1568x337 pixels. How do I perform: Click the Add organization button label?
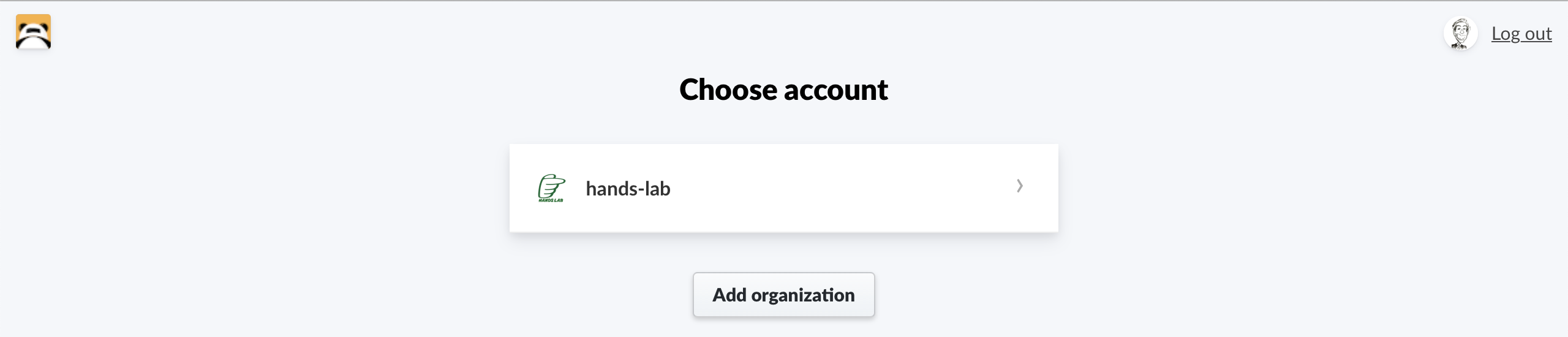click(783, 295)
